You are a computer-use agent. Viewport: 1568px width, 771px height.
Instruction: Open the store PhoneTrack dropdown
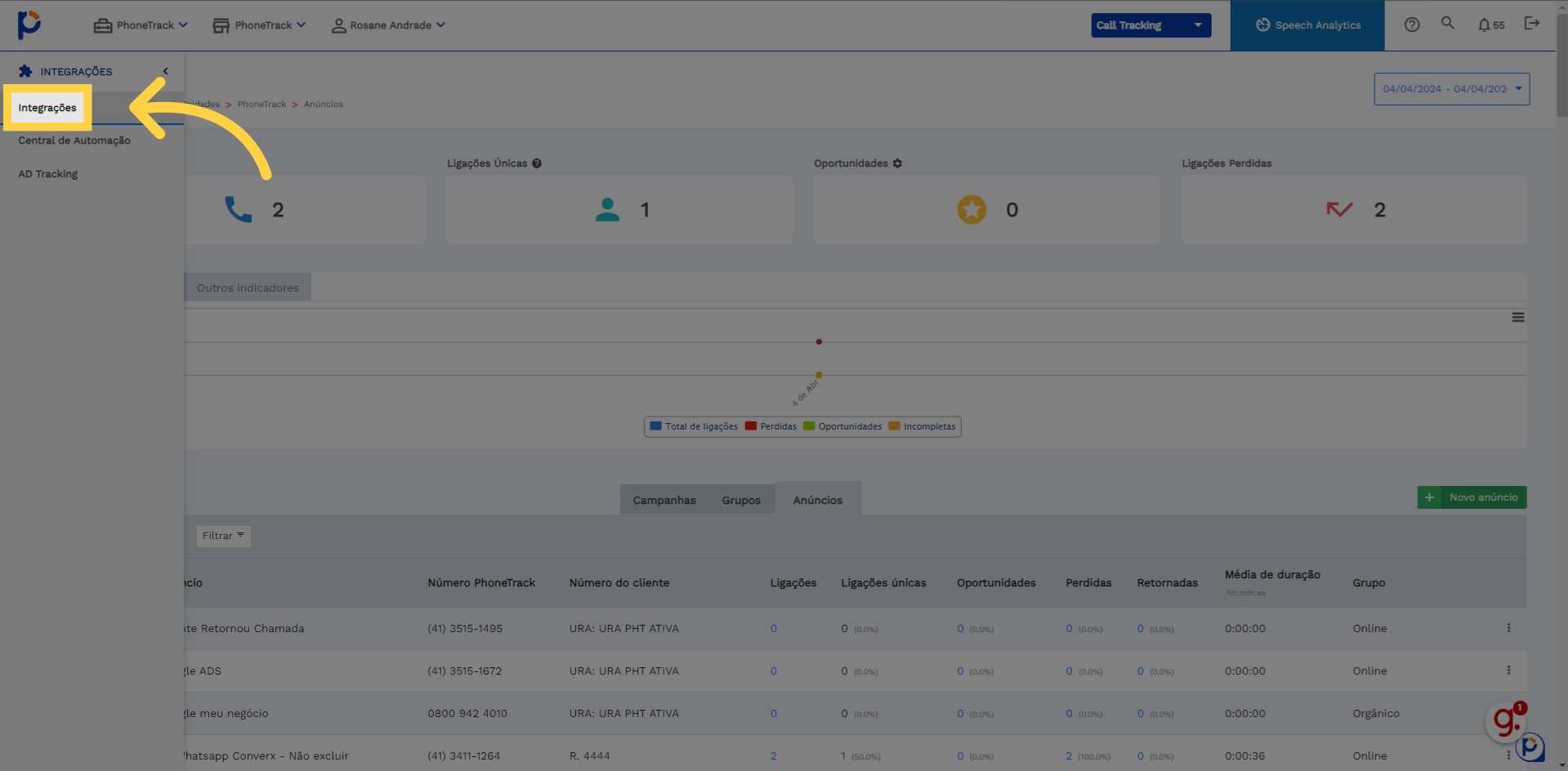259,25
